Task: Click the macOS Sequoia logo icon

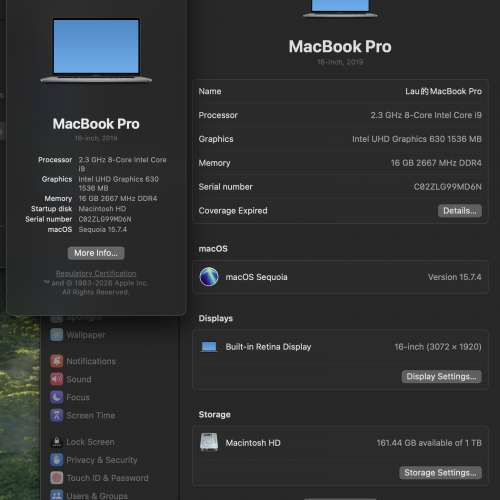Action: click(x=209, y=277)
